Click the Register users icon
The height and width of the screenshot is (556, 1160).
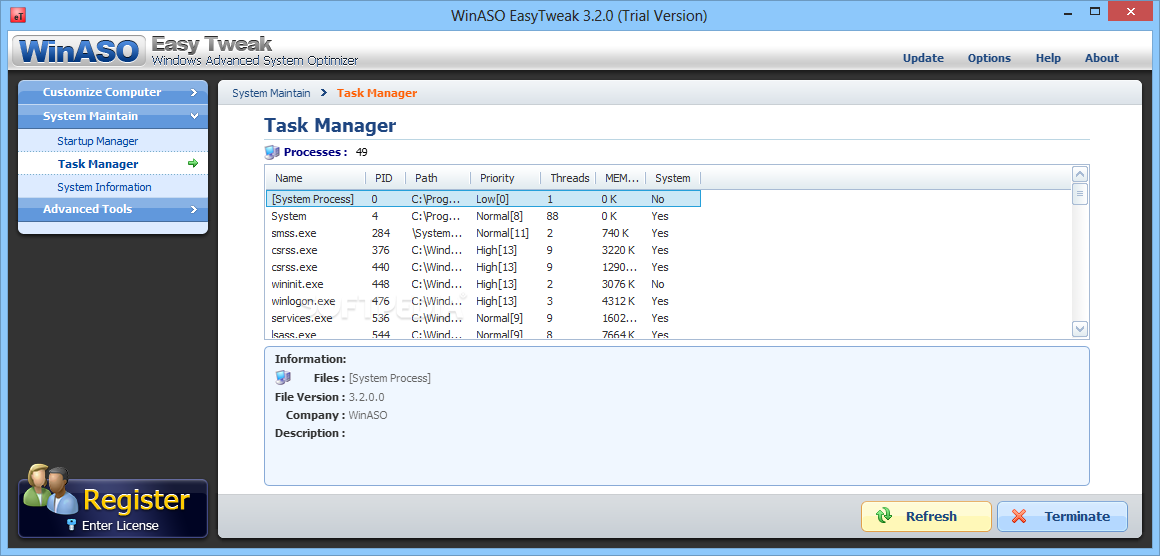[50, 489]
